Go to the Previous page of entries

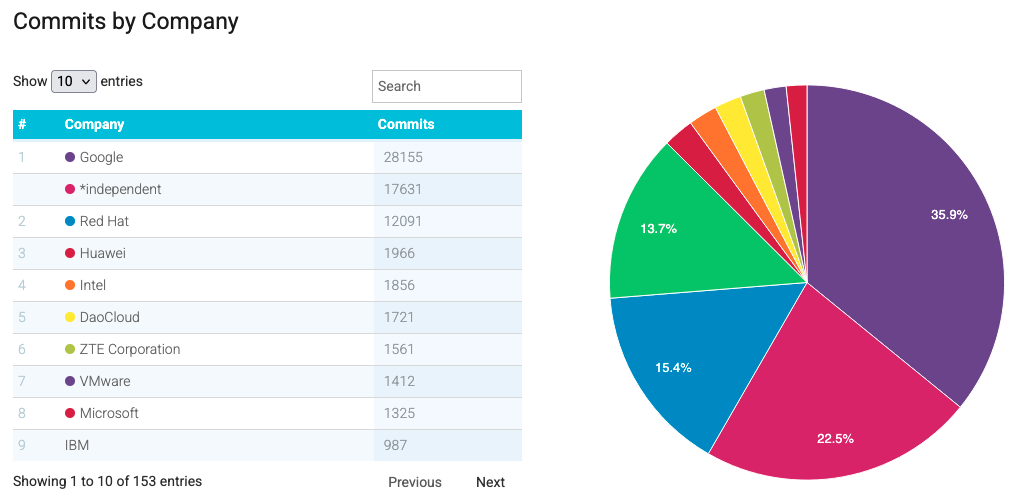click(x=414, y=482)
